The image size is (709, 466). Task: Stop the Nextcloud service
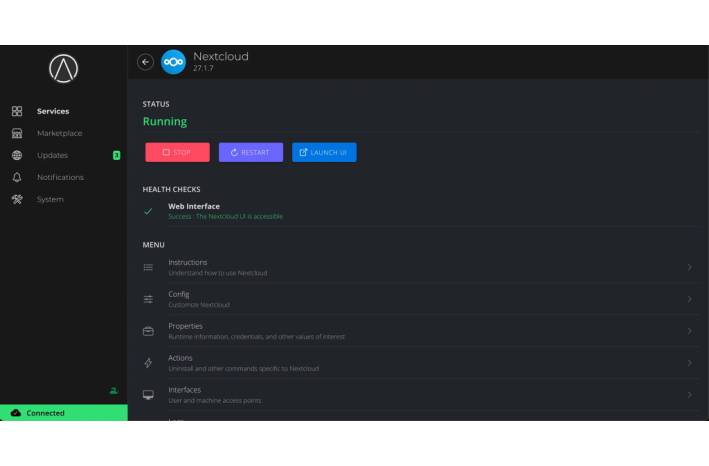click(177, 152)
